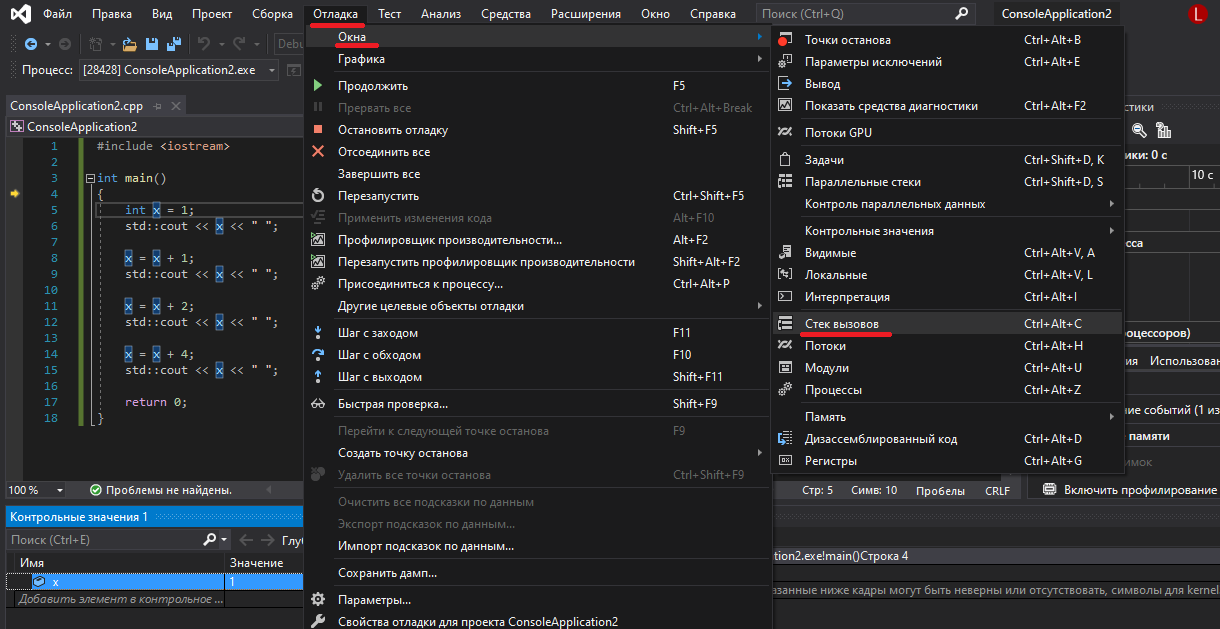Click the zoom out magnifier in diagnostics panel
The height and width of the screenshot is (629, 1220).
(1138, 130)
